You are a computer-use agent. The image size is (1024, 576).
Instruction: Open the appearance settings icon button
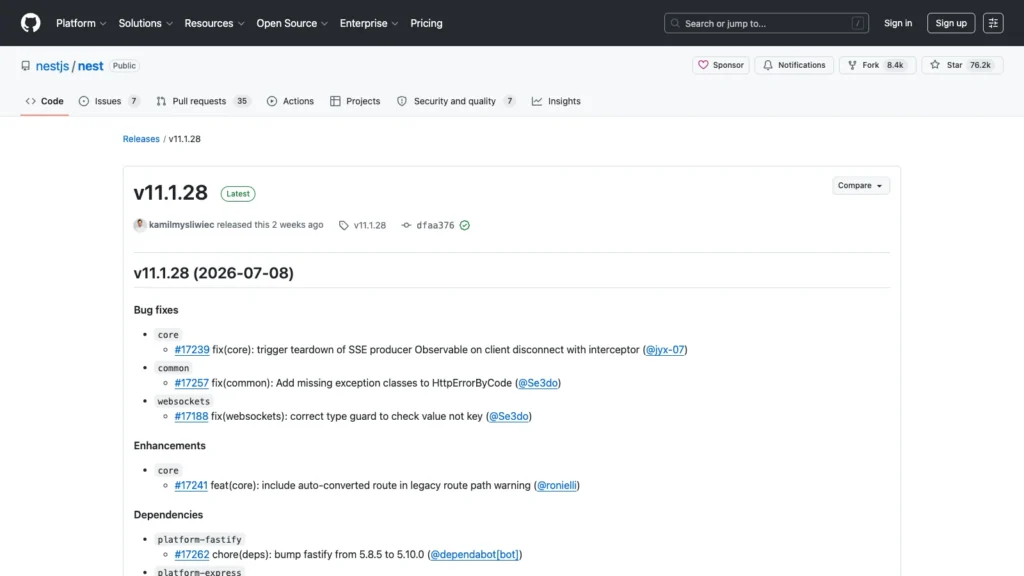tap(993, 23)
